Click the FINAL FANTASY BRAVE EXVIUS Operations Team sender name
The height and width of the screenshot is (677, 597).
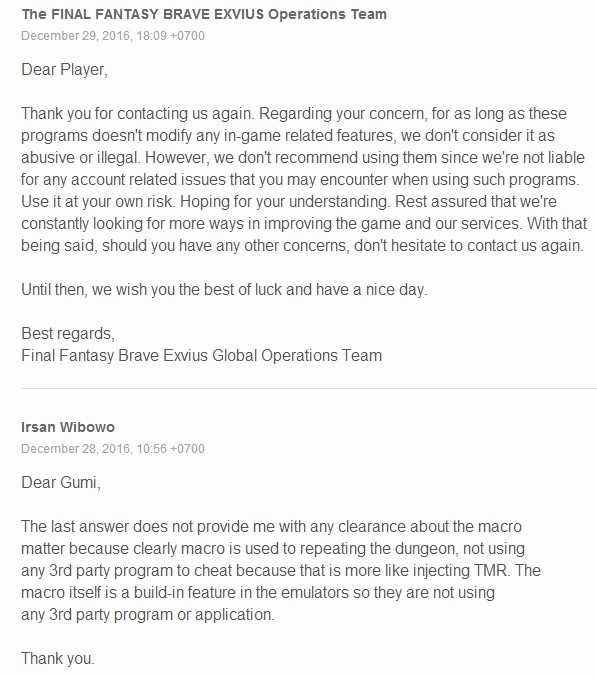204,14
